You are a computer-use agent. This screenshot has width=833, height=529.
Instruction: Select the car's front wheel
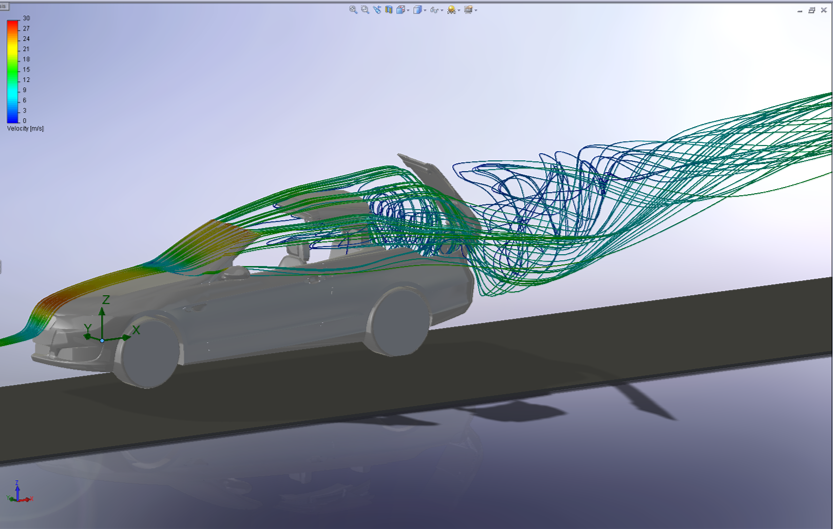150,355
